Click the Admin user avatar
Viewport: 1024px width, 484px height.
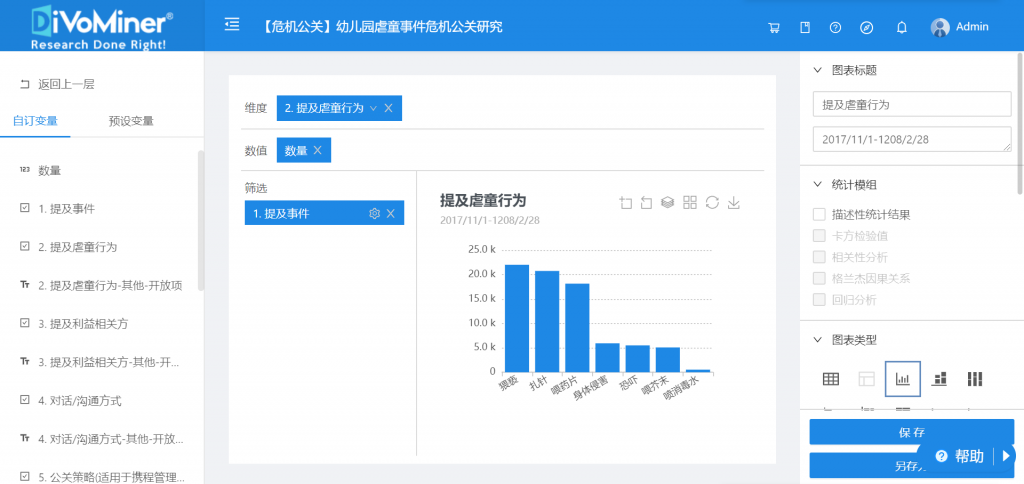pyautogui.click(x=940, y=27)
